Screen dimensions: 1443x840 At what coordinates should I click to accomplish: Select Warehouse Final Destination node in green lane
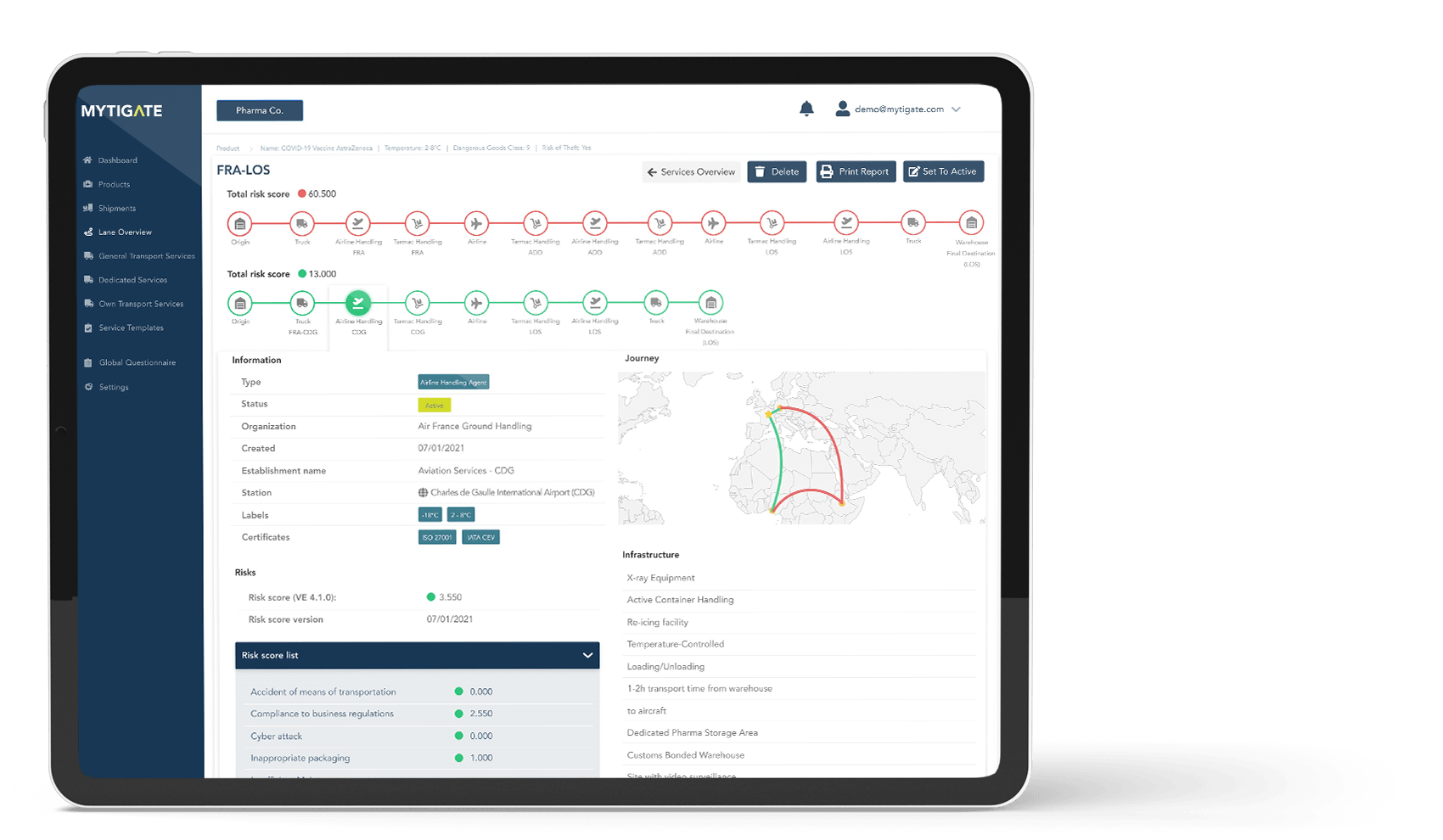click(x=710, y=303)
